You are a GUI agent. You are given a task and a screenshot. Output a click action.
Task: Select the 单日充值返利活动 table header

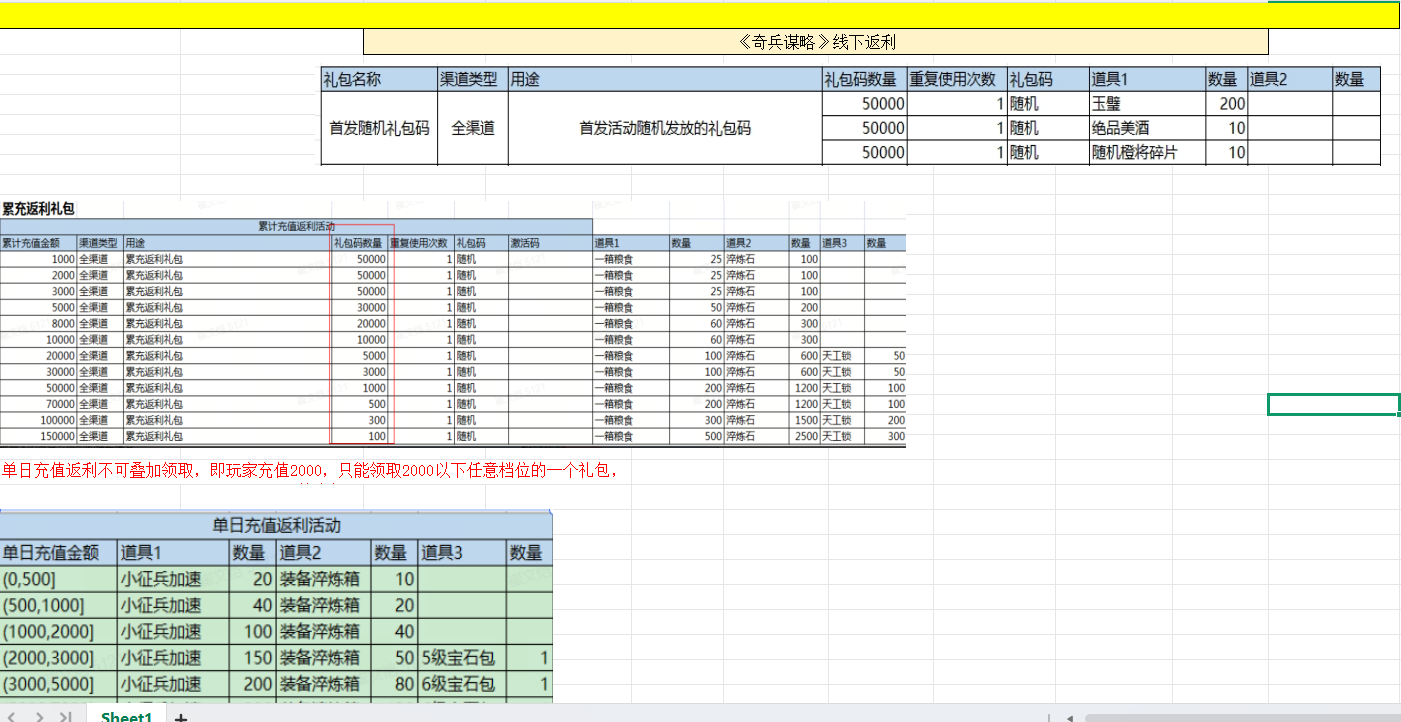[x=276, y=525]
